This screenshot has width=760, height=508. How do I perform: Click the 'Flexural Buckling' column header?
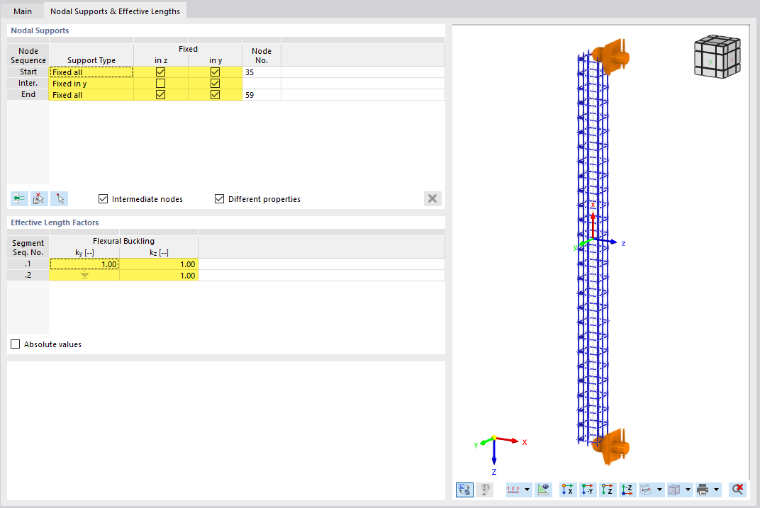click(124, 241)
